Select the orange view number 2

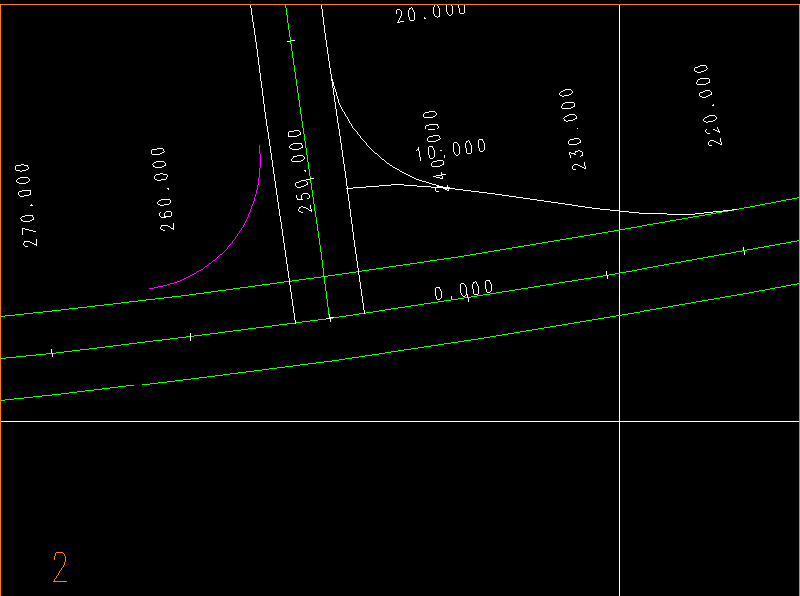point(60,567)
